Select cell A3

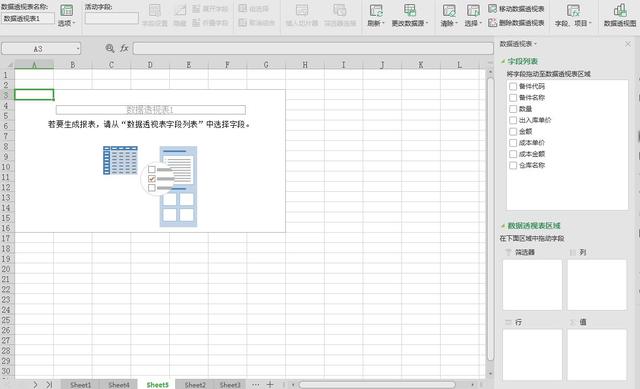pos(34,95)
